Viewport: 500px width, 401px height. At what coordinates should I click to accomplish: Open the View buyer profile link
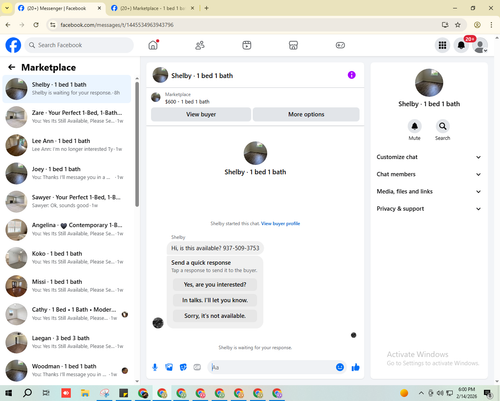[280, 224]
